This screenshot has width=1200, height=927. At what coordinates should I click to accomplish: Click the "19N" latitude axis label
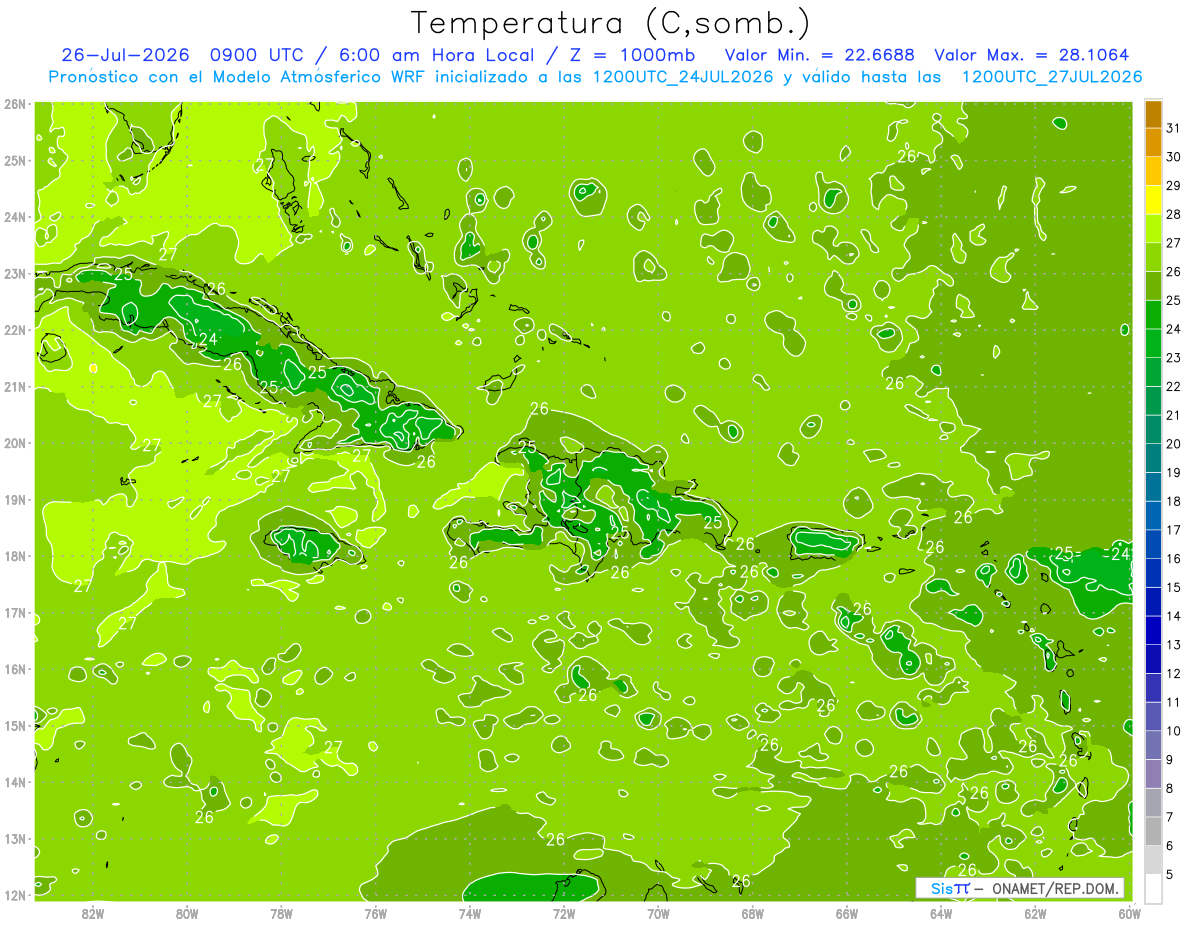click(15, 500)
